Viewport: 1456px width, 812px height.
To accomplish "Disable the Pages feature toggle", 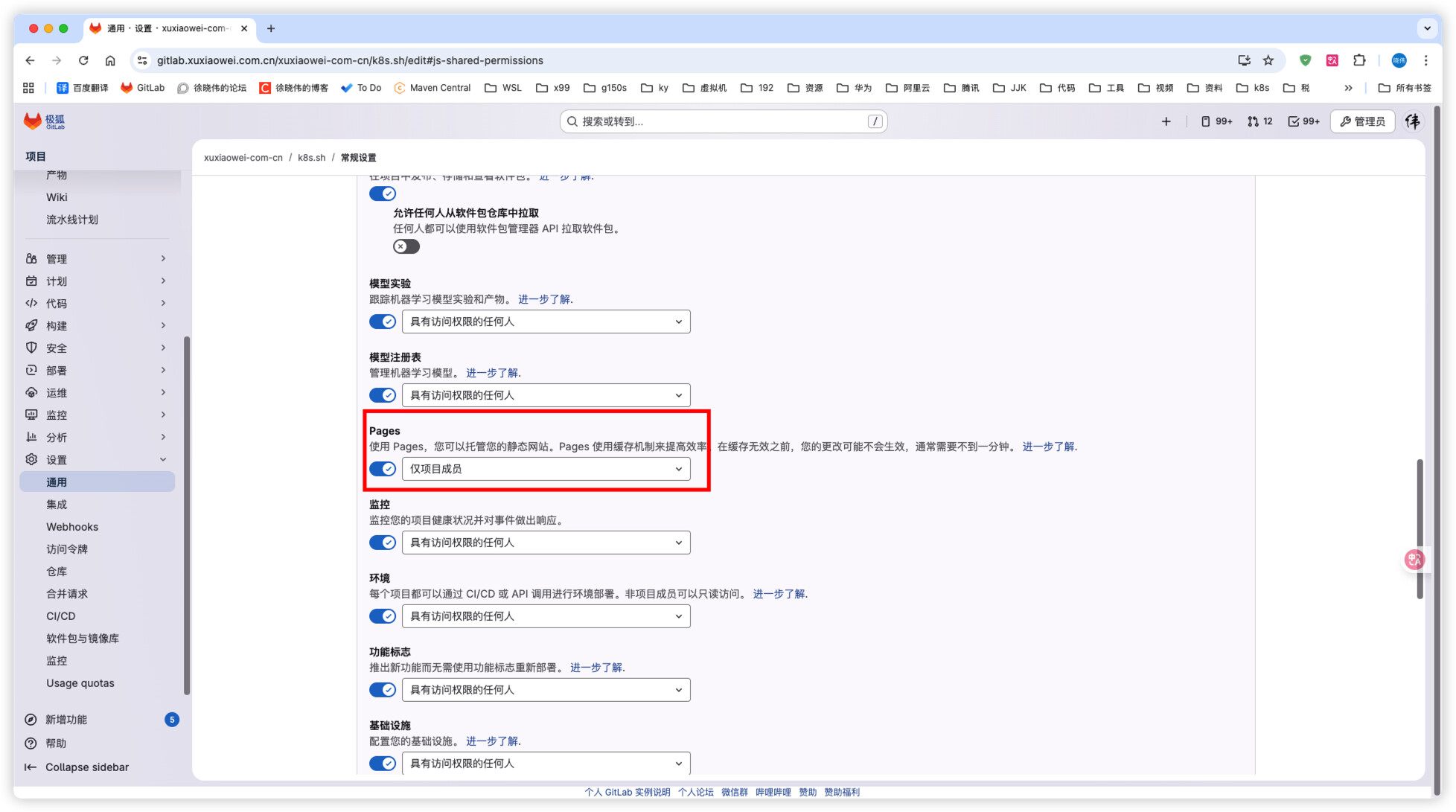I will pos(383,469).
